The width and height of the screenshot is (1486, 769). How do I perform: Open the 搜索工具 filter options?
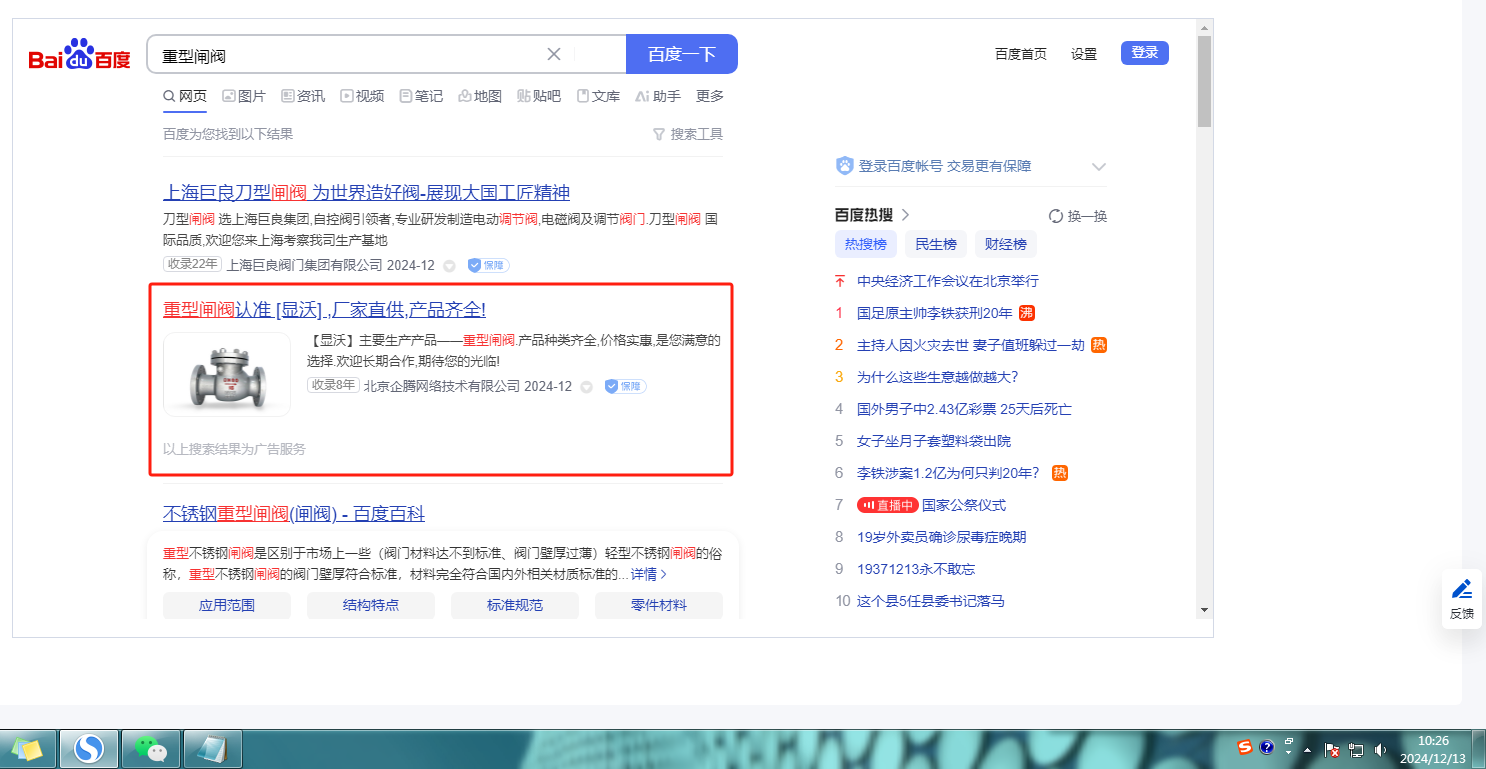(687, 134)
